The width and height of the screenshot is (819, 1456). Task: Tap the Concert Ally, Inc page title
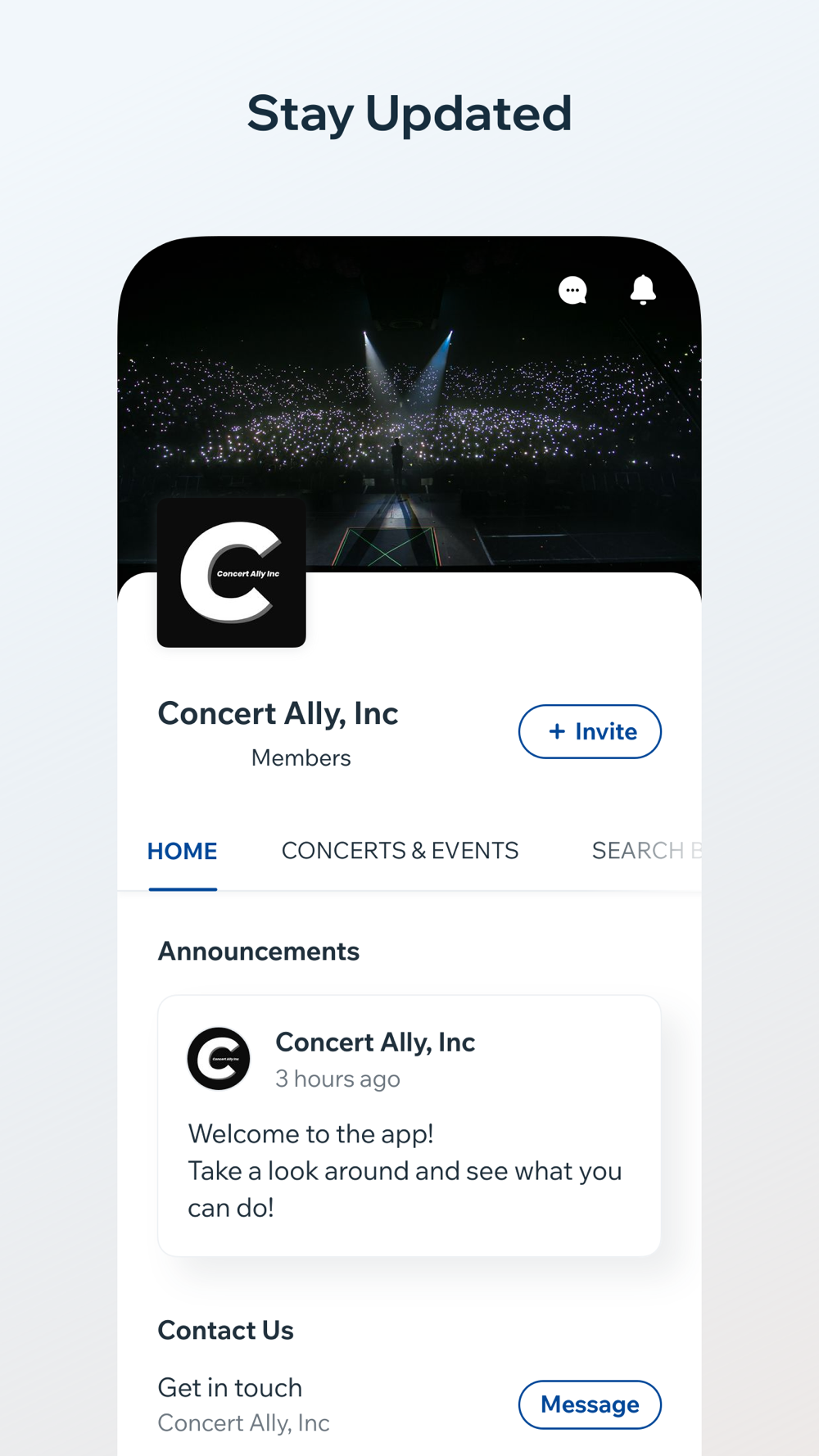(278, 714)
